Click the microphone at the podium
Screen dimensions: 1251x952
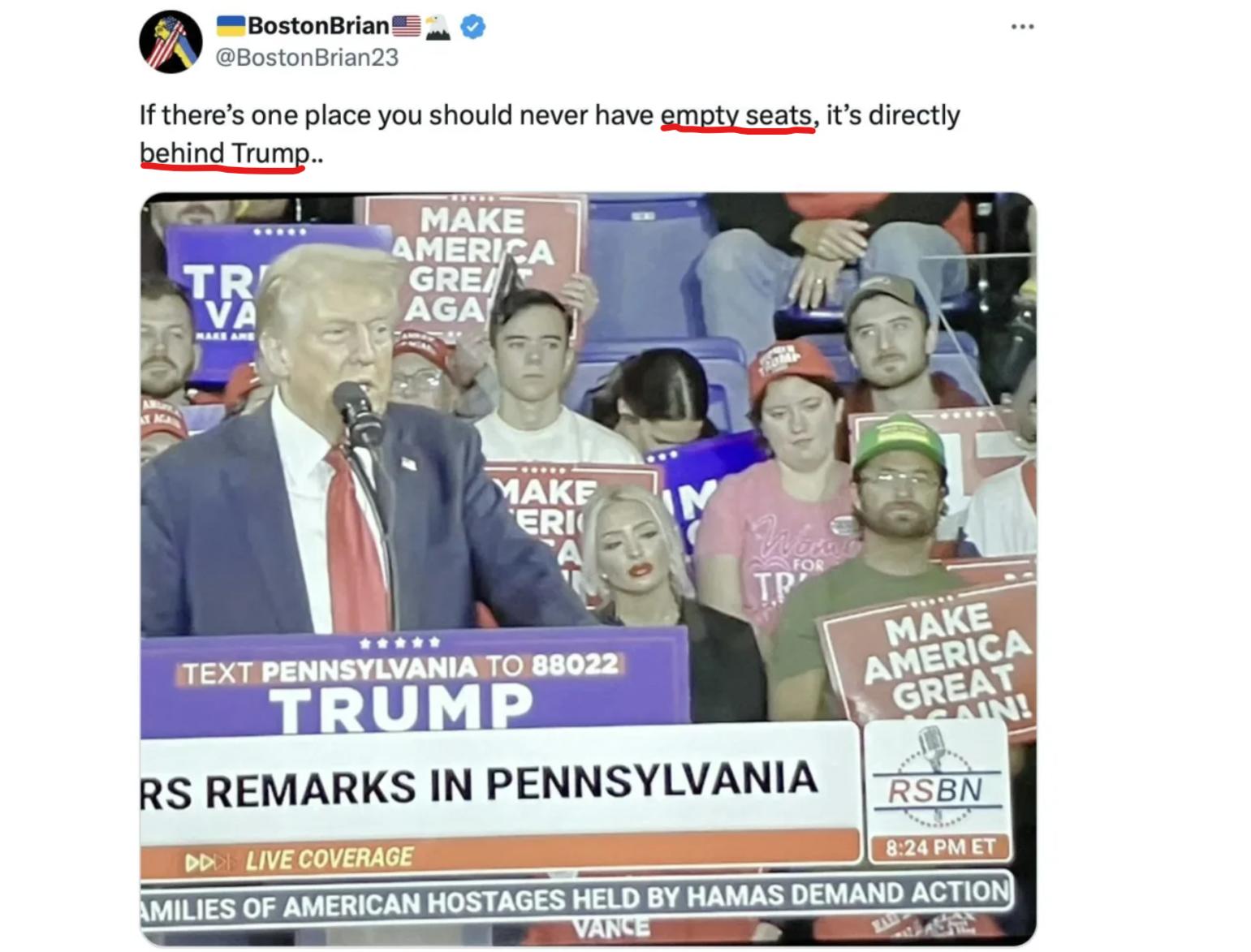(356, 412)
